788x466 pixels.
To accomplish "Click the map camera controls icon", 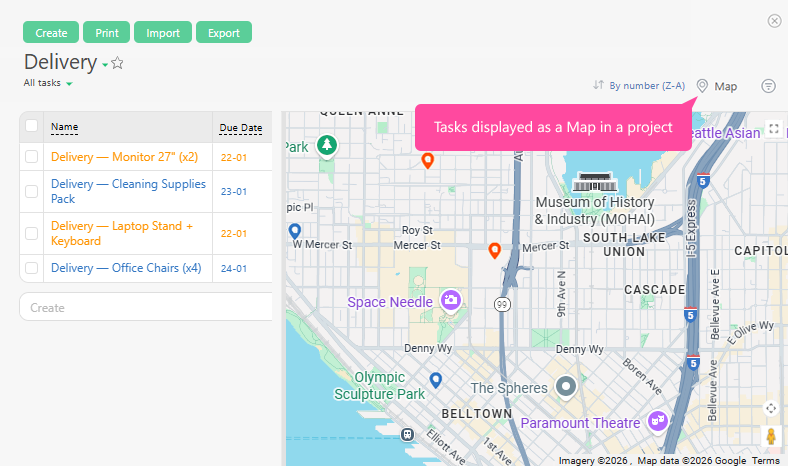I will (x=771, y=408).
